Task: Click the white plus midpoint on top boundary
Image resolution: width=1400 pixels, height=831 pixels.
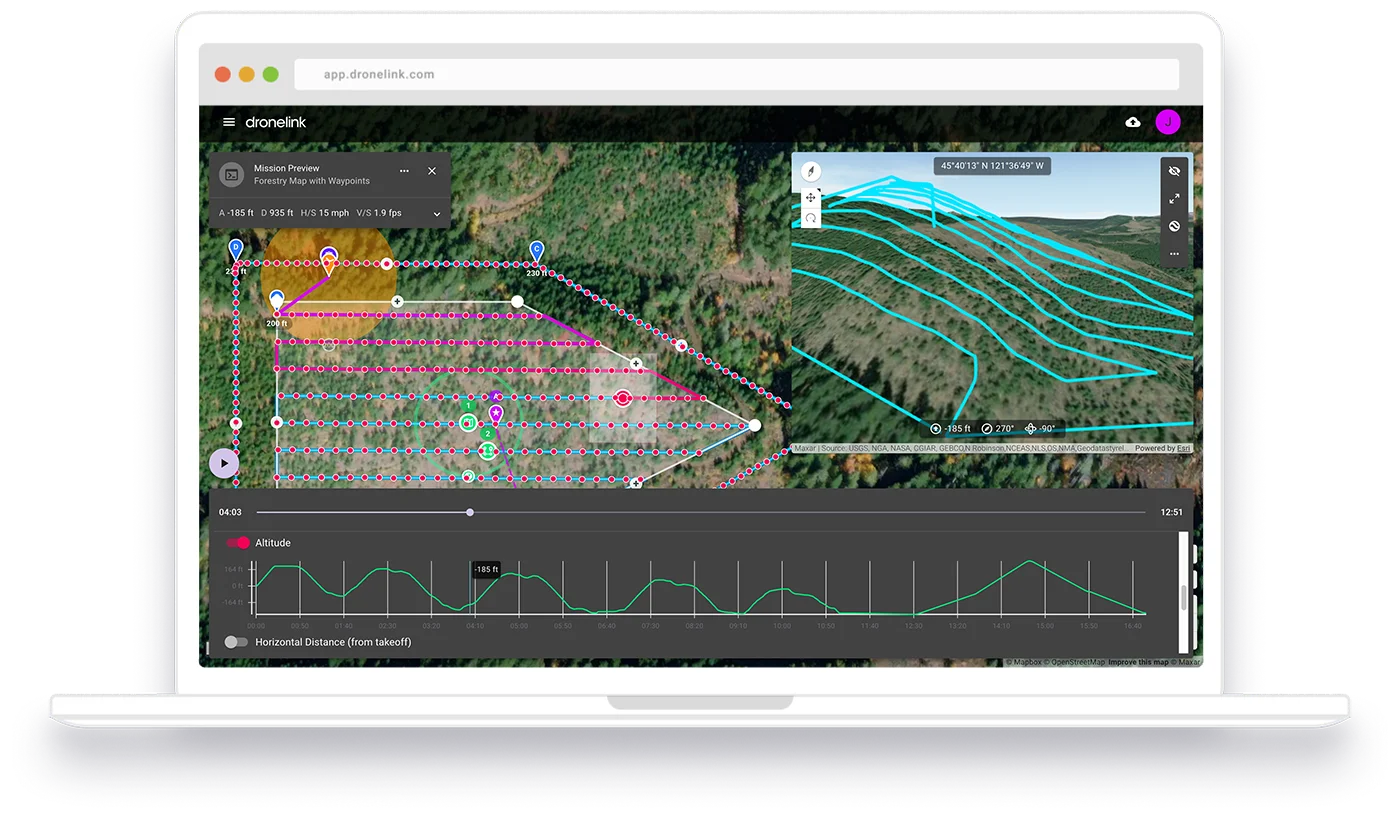Action: [x=397, y=301]
